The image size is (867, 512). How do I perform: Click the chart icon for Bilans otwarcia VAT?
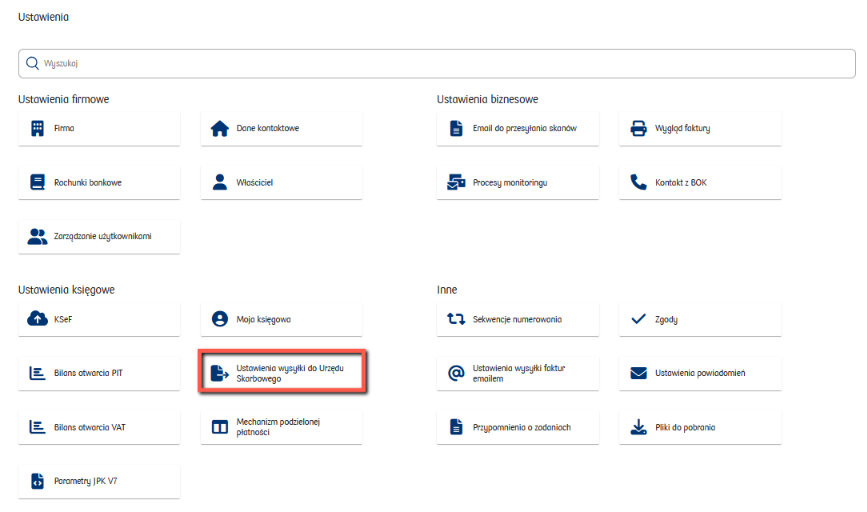point(37,427)
